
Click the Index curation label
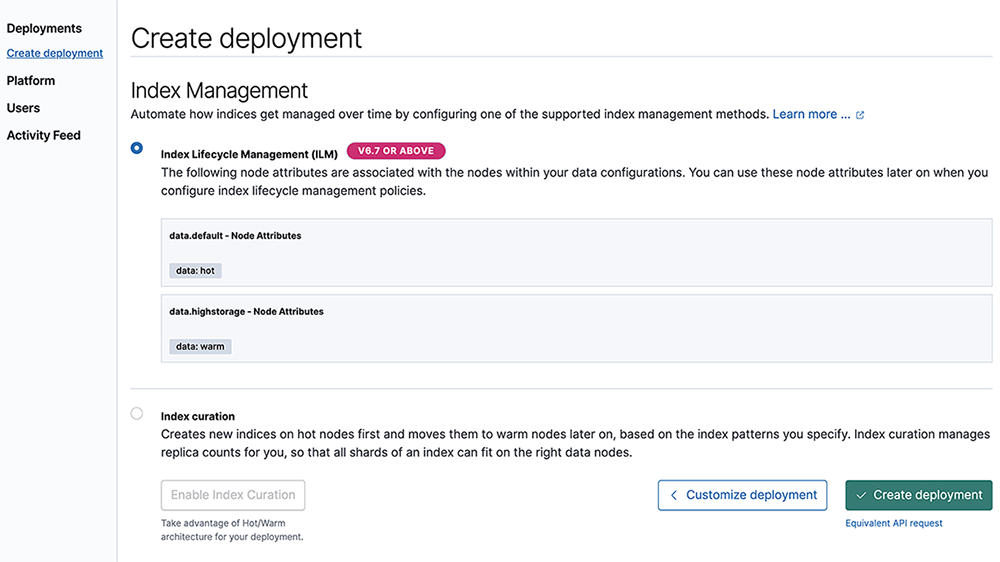[198, 416]
